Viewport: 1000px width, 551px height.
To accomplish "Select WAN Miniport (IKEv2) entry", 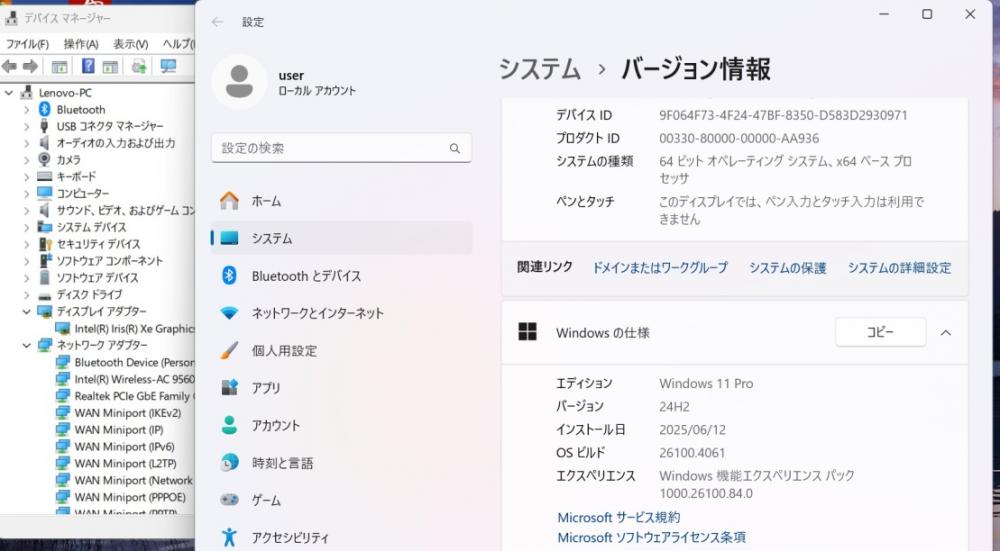I will pos(128,413).
